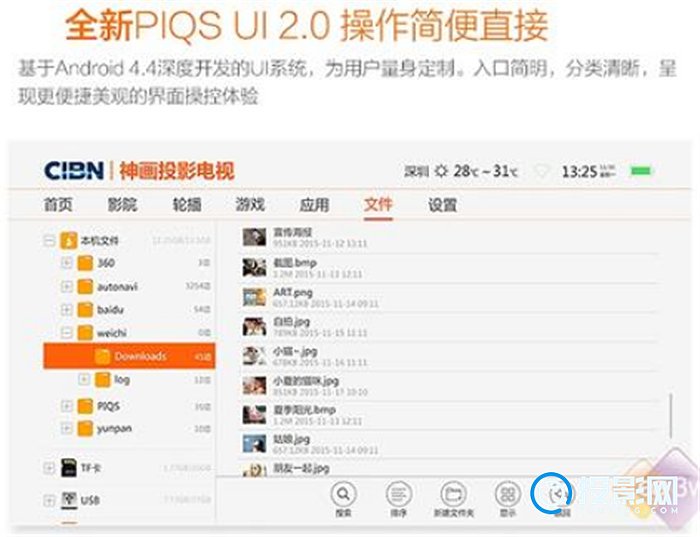Click the back (返回) icon
This screenshot has width=700, height=537.
(561, 493)
